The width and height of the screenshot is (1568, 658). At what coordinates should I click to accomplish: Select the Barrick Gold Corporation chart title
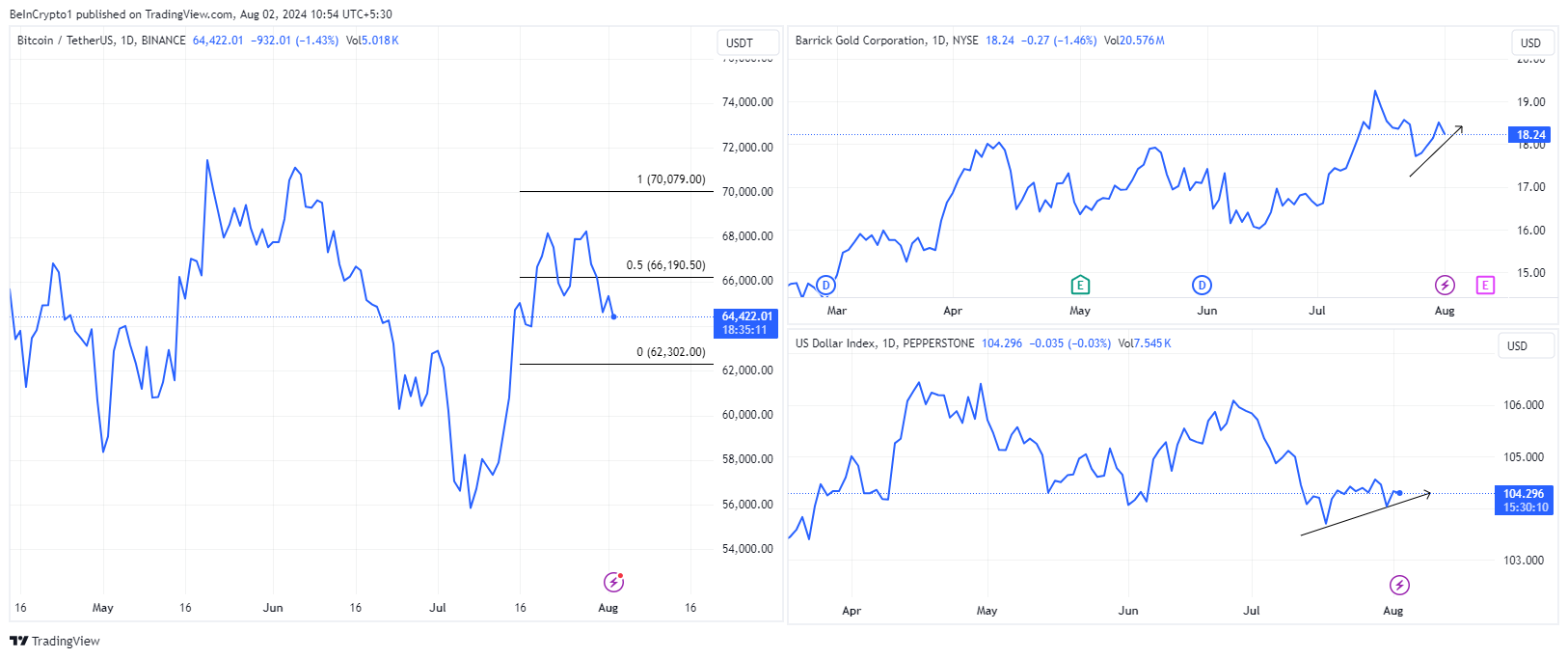[886, 41]
